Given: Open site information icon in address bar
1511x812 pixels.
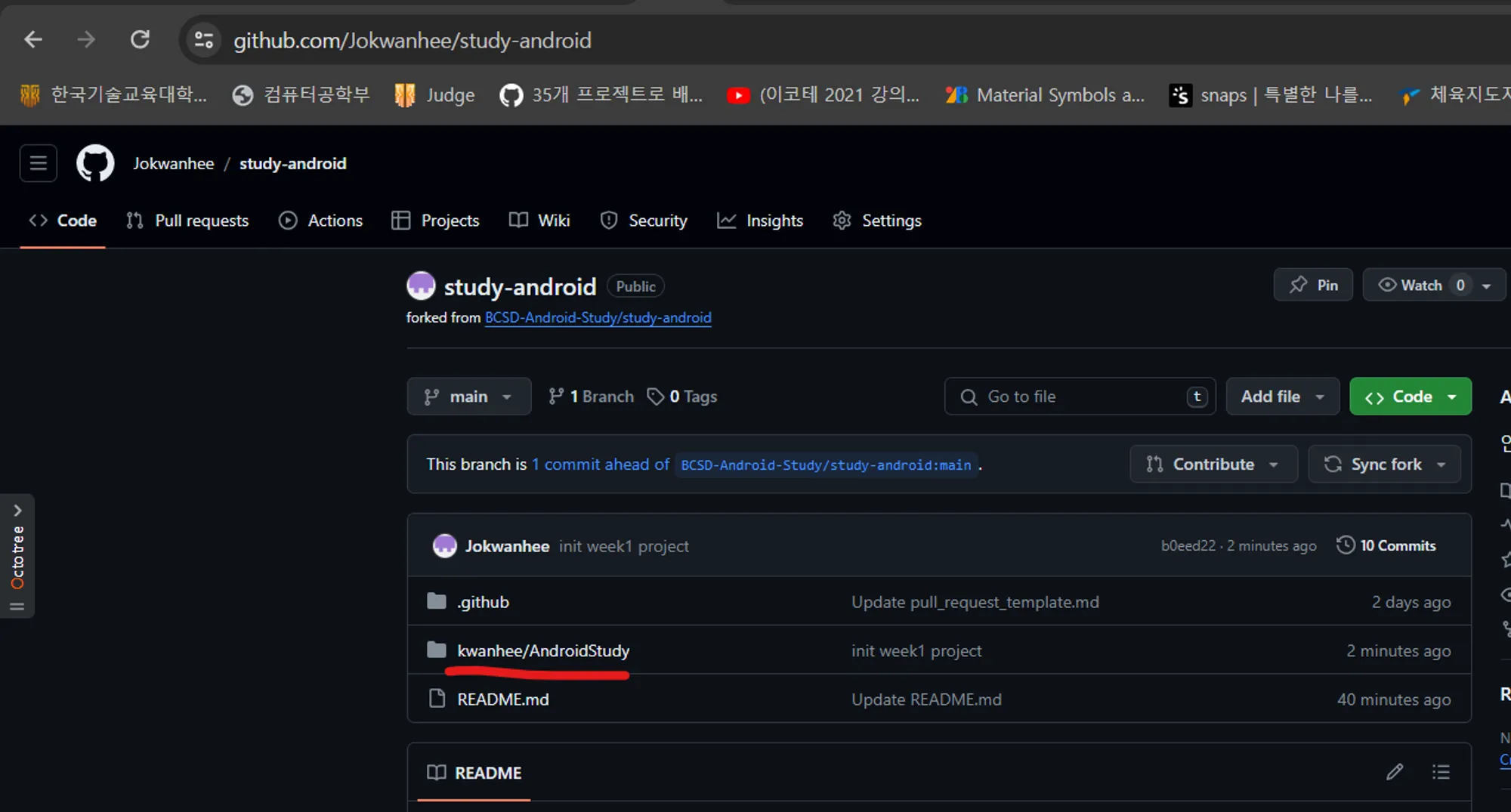Looking at the screenshot, I should [203, 40].
